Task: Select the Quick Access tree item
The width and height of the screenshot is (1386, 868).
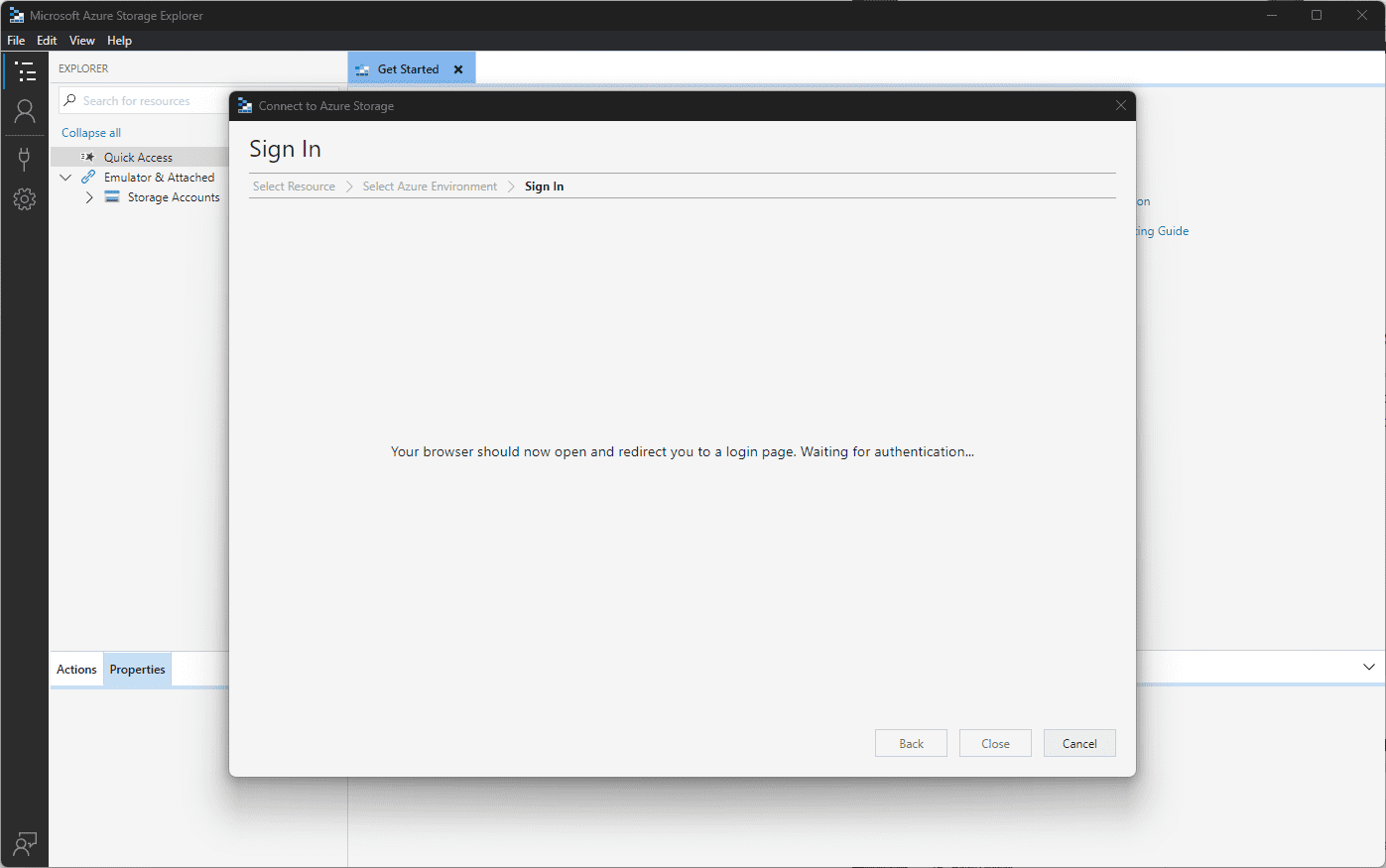Action: [x=139, y=158]
